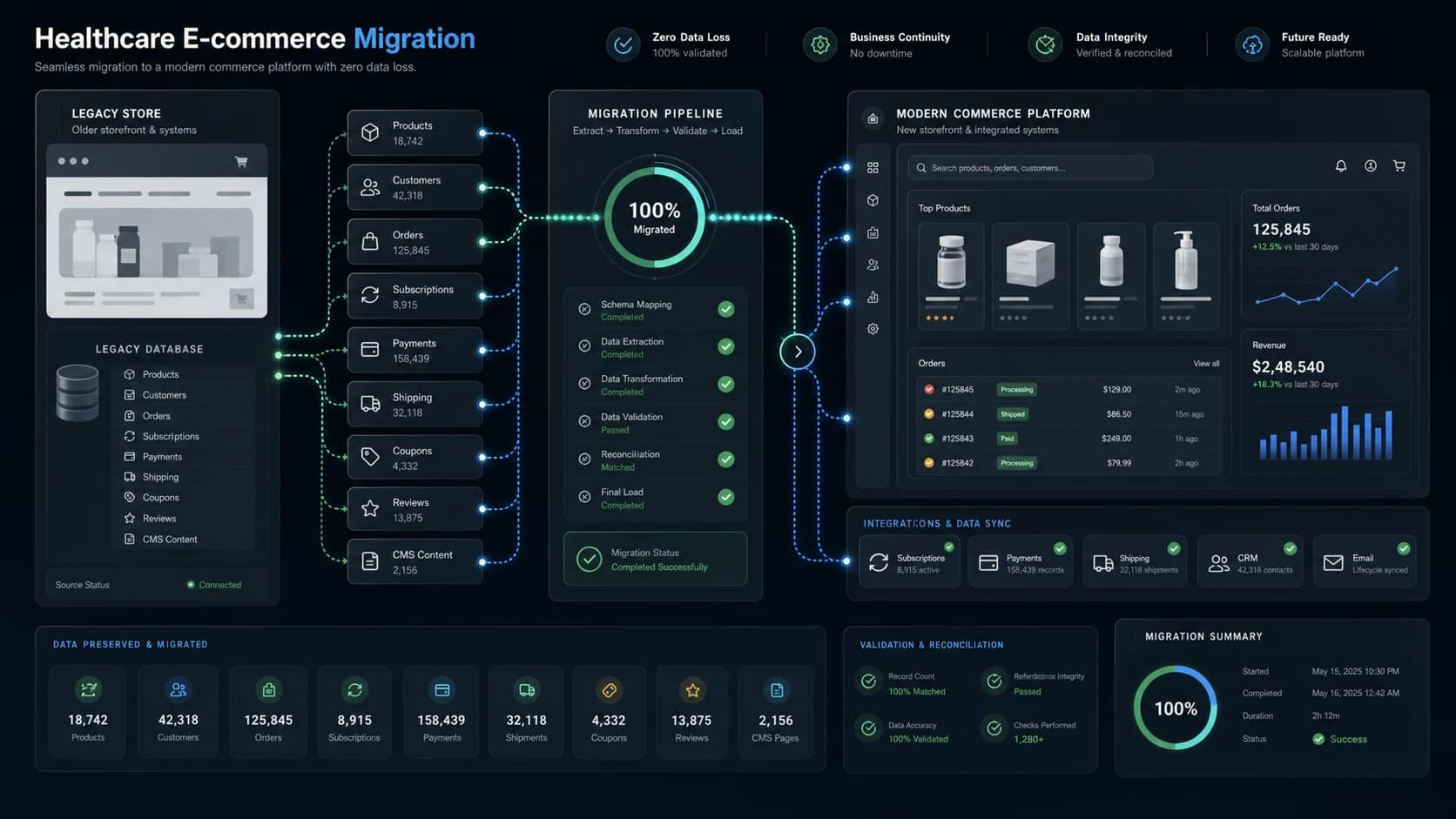This screenshot has height=819, width=1456.
Task: Click the Migration Summary 100% progress ring
Action: click(x=1176, y=708)
